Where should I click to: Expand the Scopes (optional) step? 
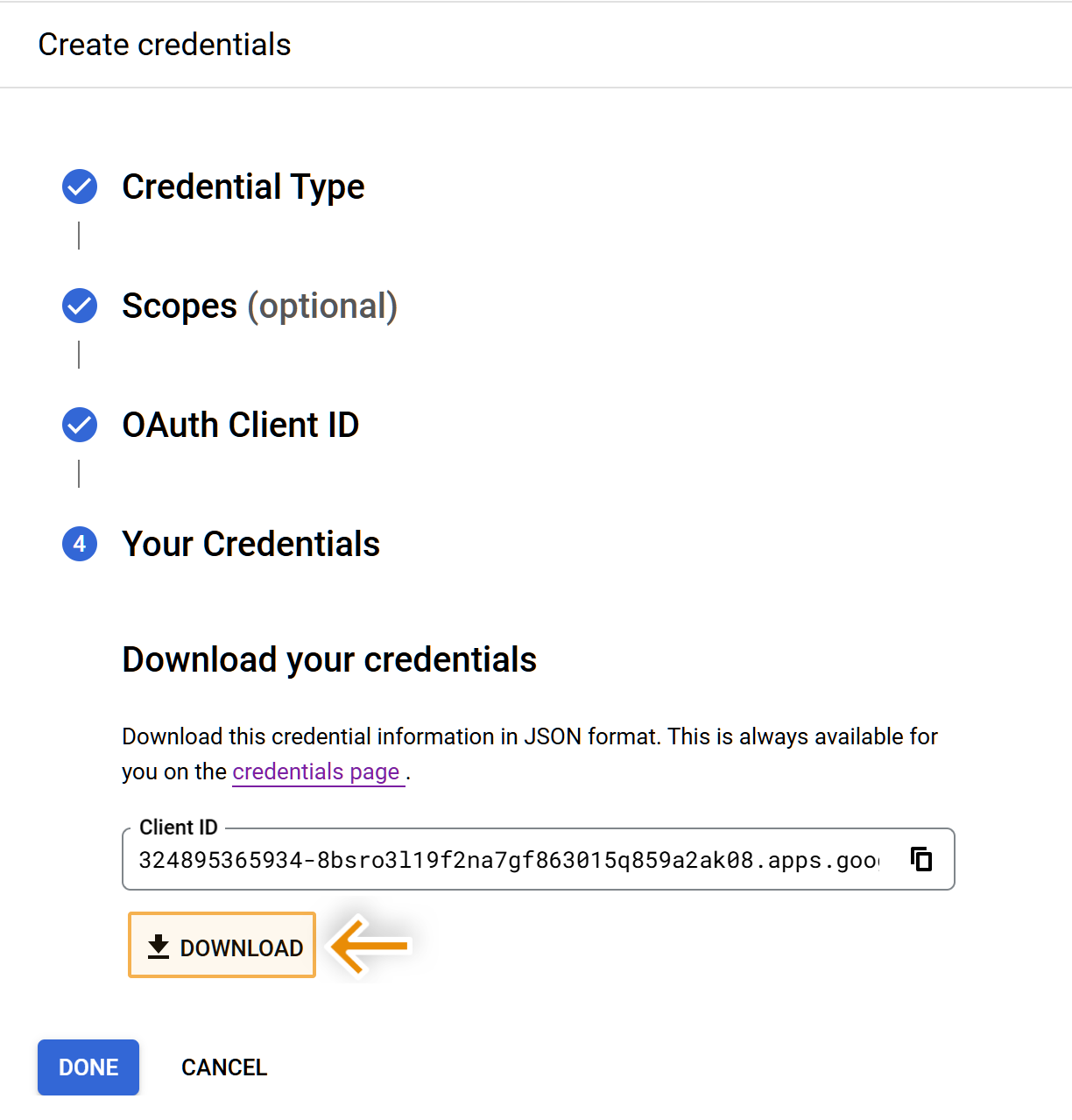pyautogui.click(x=259, y=306)
